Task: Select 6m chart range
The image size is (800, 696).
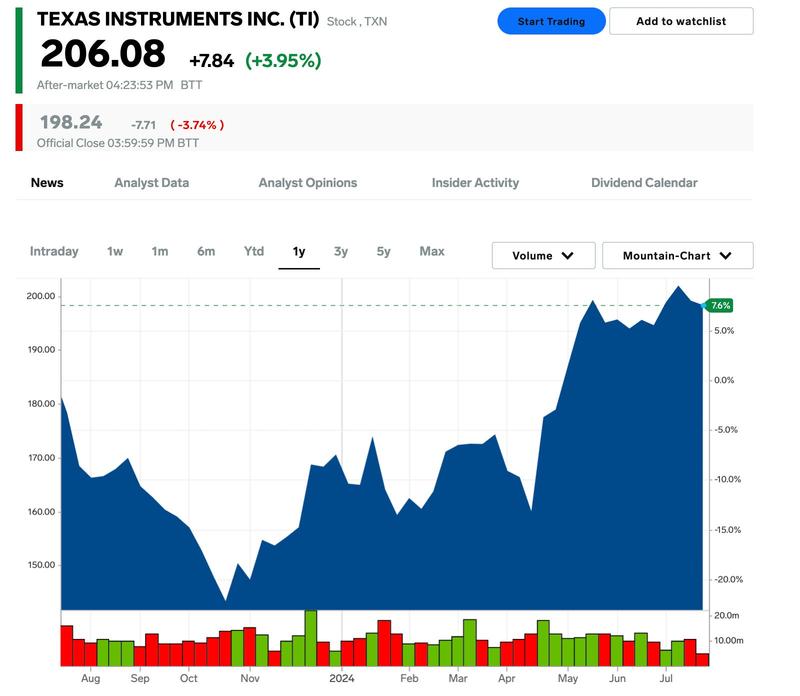Action: coord(206,251)
